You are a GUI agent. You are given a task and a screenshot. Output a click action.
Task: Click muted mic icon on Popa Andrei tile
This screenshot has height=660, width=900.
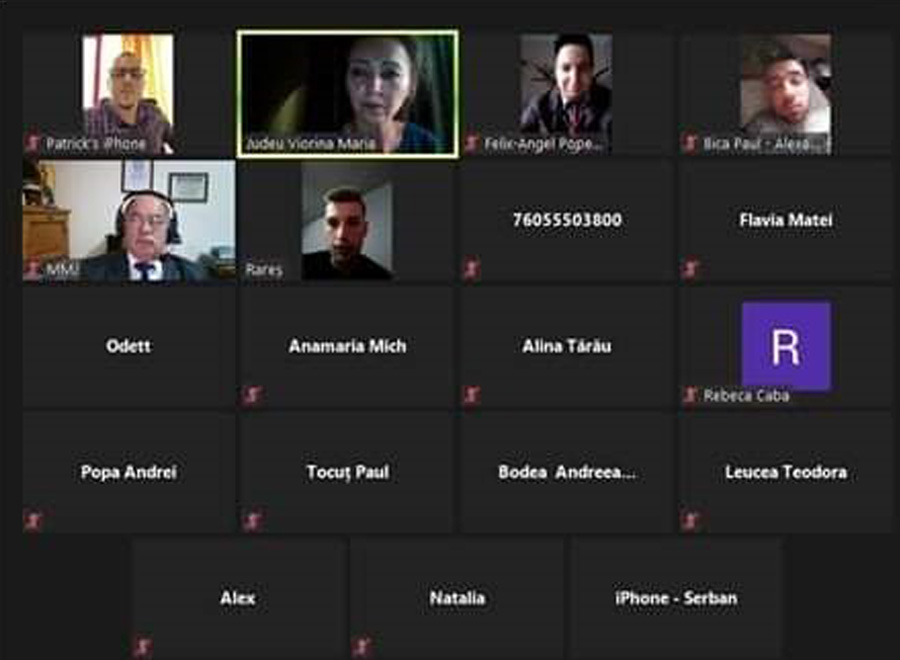pyautogui.click(x=33, y=521)
